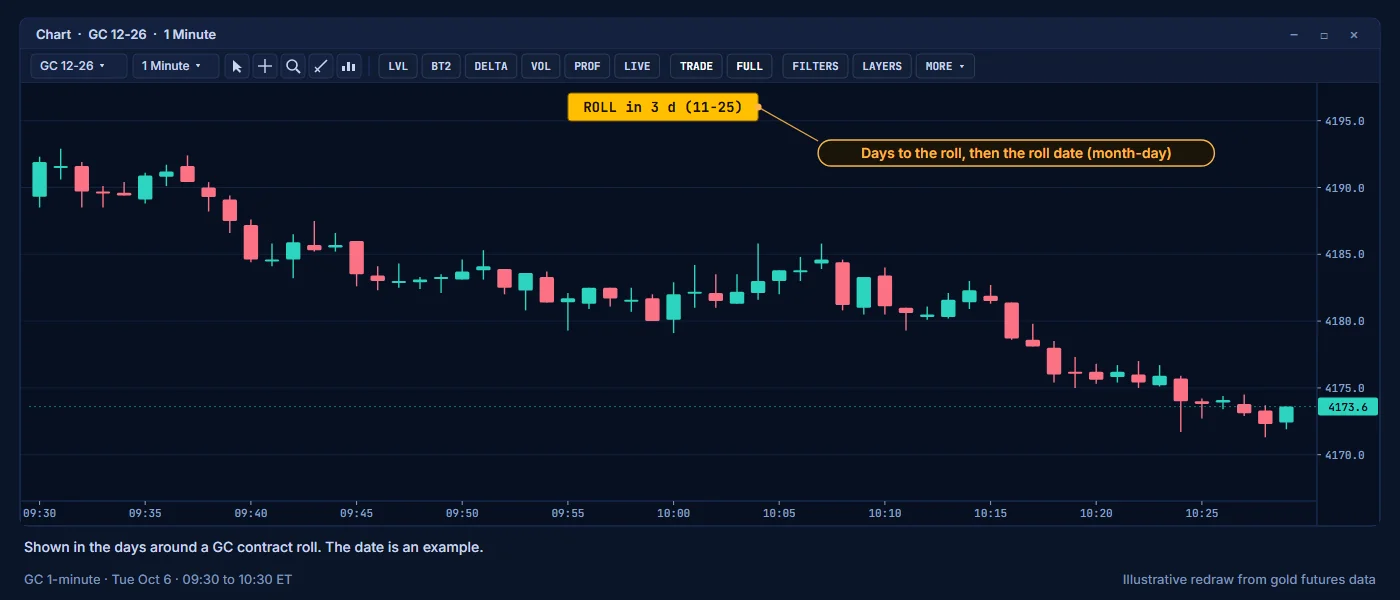Toggle the LIVE mode button

click(x=637, y=66)
